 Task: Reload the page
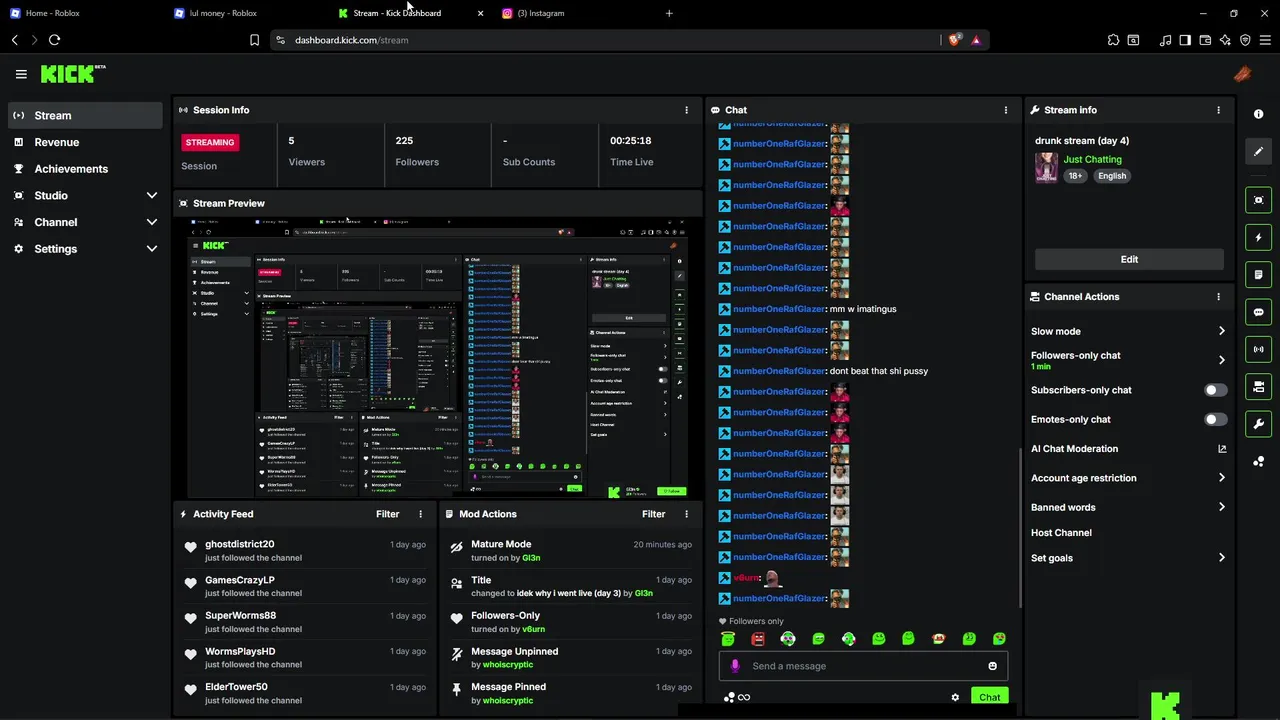[x=54, y=40]
